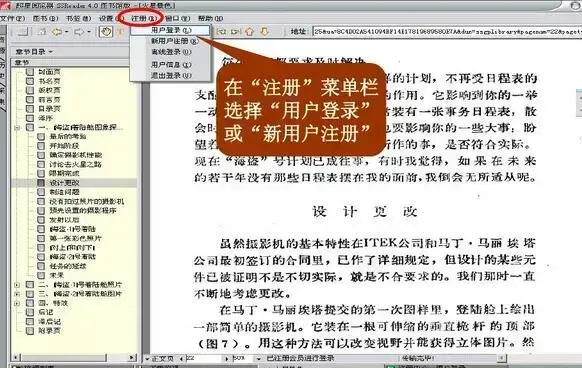The width and height of the screenshot is (582, 368).
Task: Click the yellow back arrow icon
Action: (57, 32)
